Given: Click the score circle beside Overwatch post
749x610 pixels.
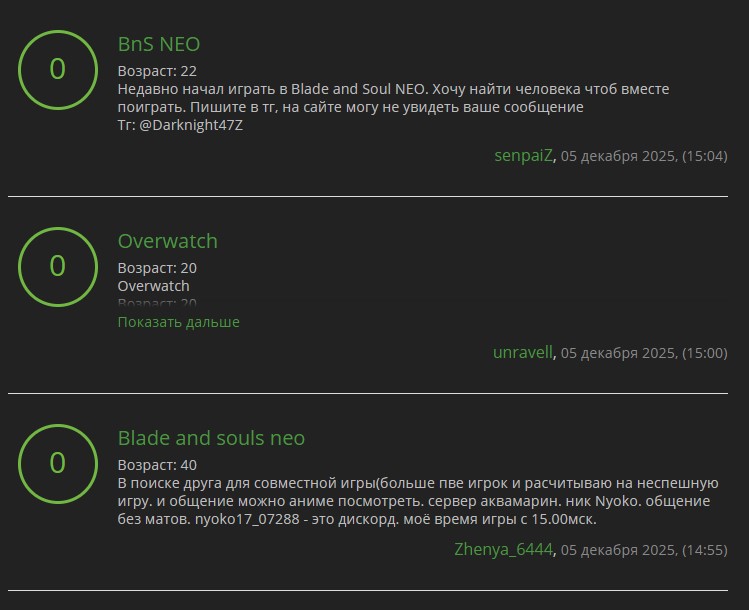Looking at the screenshot, I should tap(57, 266).
